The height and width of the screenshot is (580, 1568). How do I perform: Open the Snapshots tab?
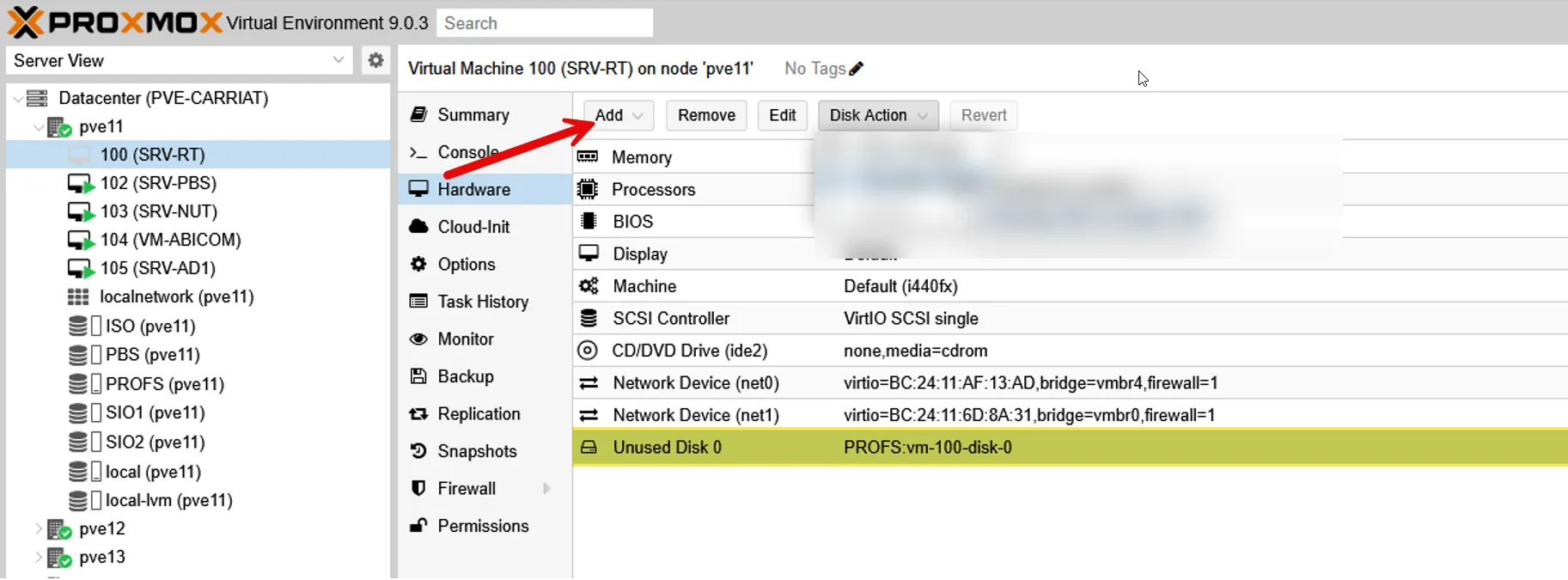point(477,451)
